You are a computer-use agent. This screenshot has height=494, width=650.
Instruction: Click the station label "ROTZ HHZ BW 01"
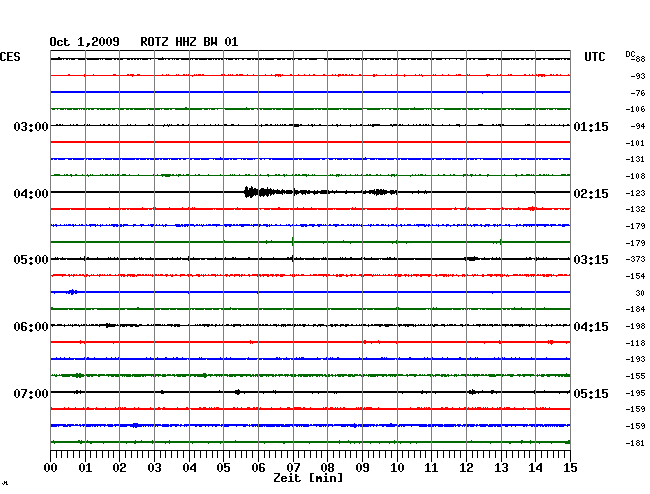[x=189, y=42]
